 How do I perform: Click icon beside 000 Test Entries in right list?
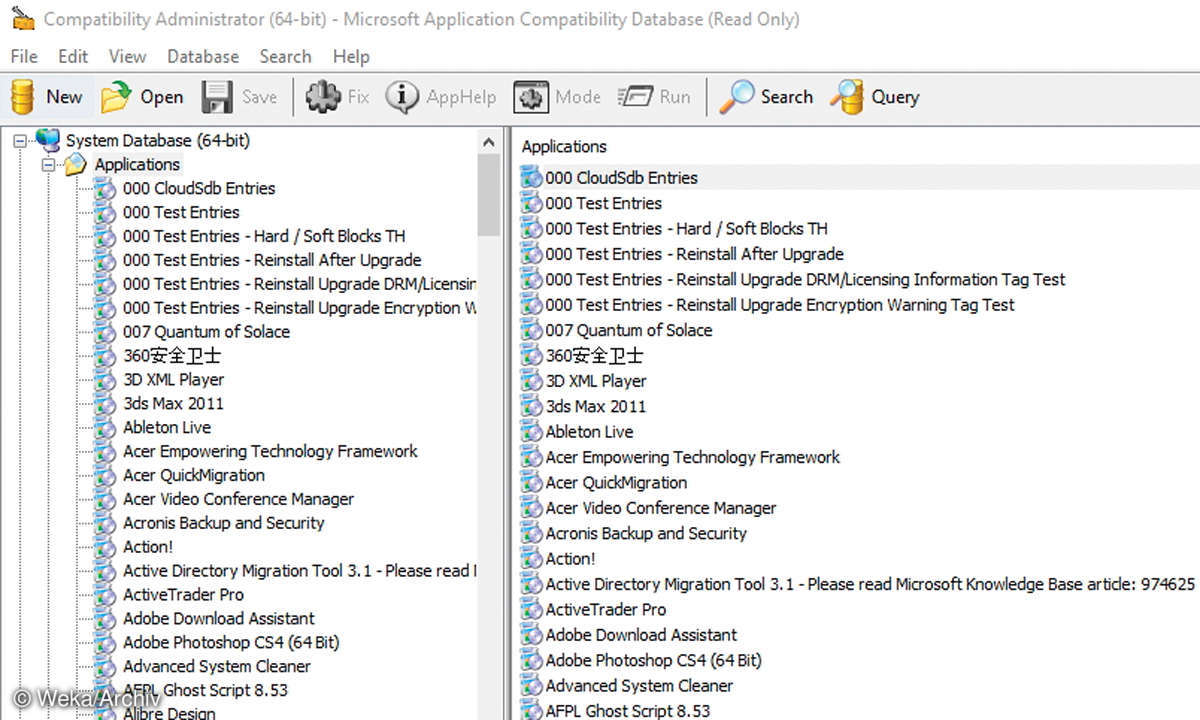[x=531, y=203]
